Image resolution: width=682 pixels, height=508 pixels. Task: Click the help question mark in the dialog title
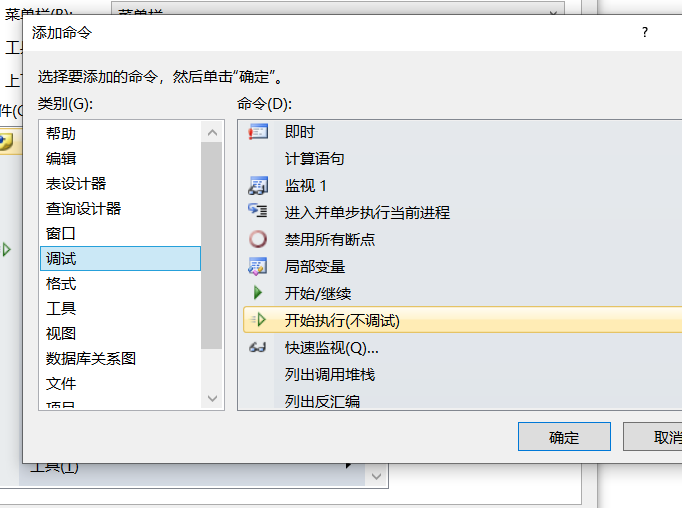645,32
